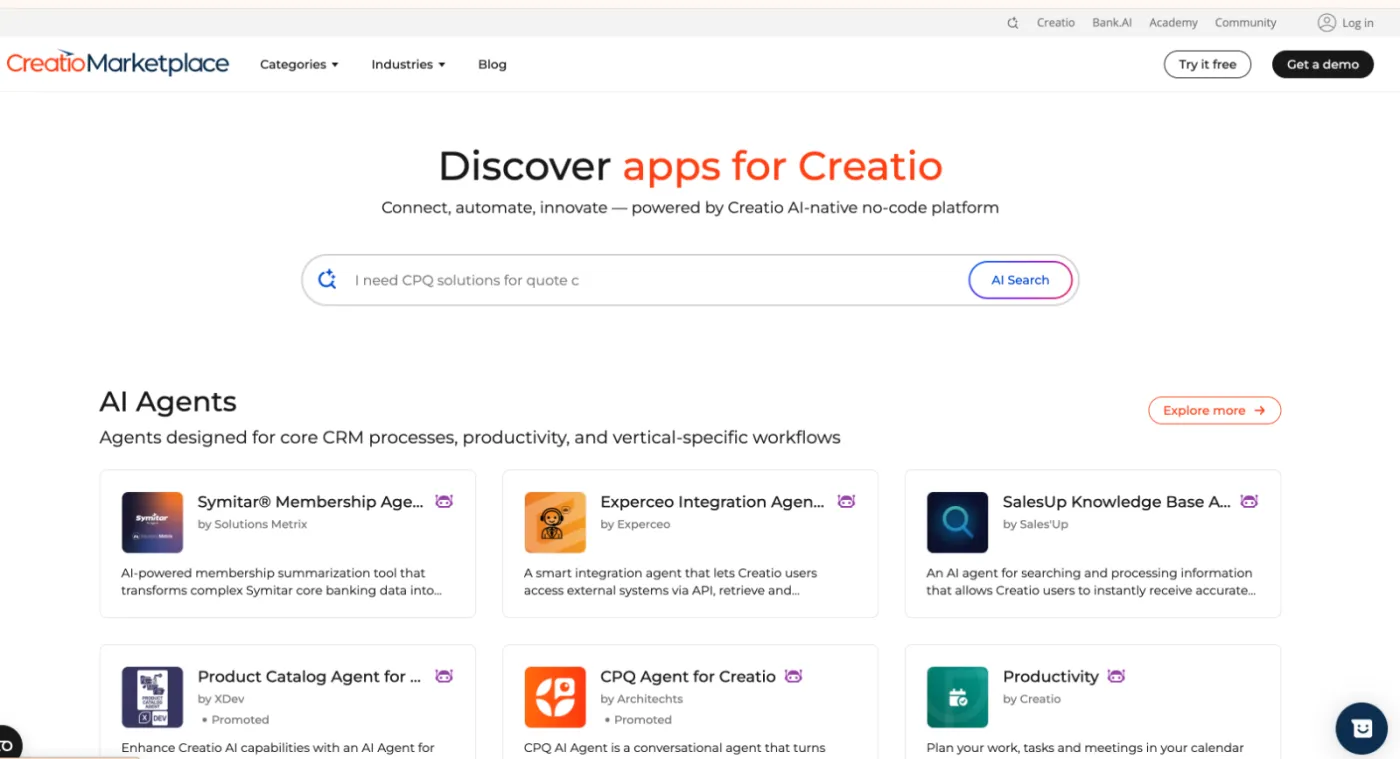Click the AI agent badge beside Product Catalog Agent
This screenshot has height=759, width=1400.
pos(444,677)
